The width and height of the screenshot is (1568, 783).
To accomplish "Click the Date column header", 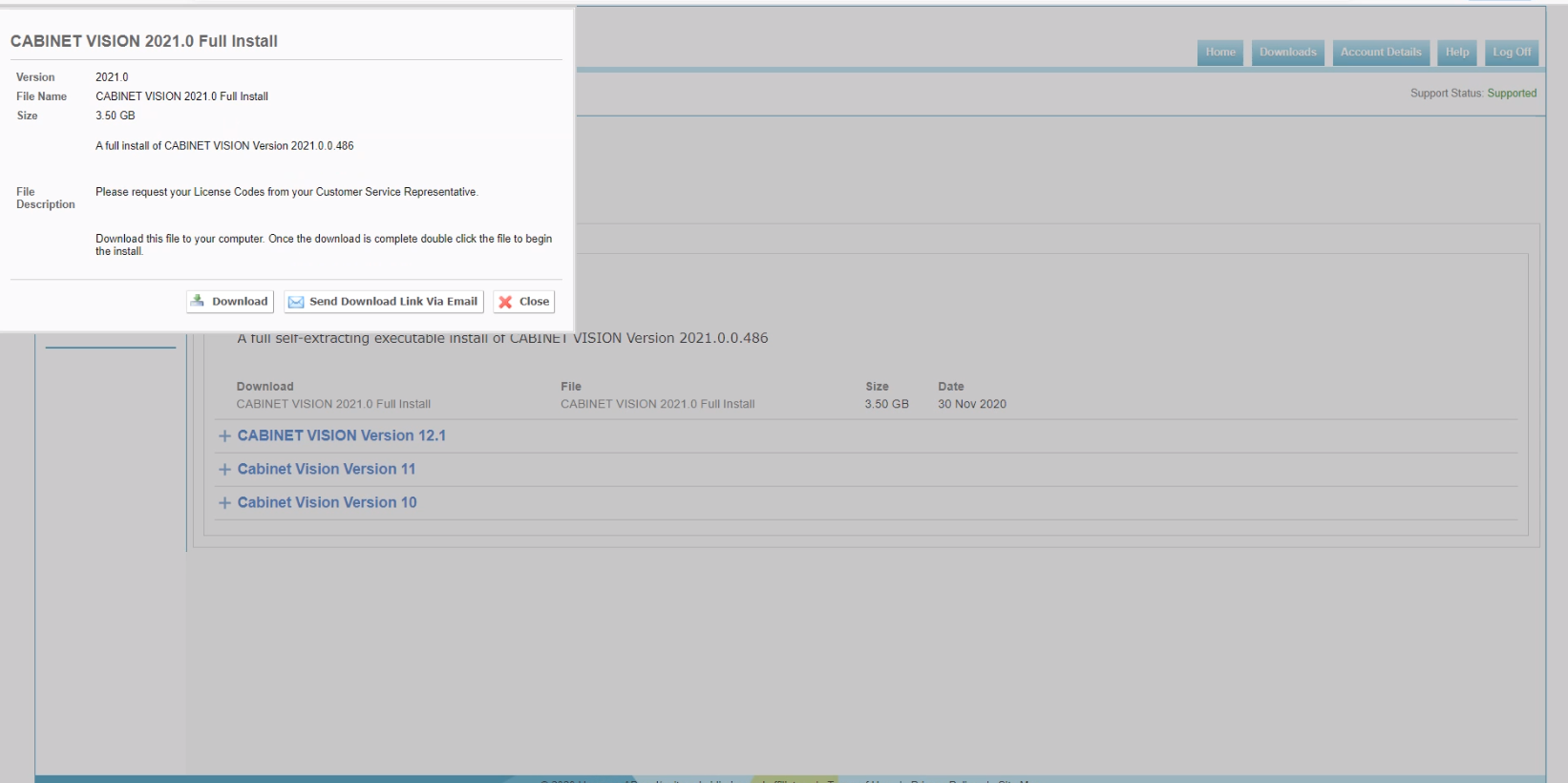I will pos(951,387).
